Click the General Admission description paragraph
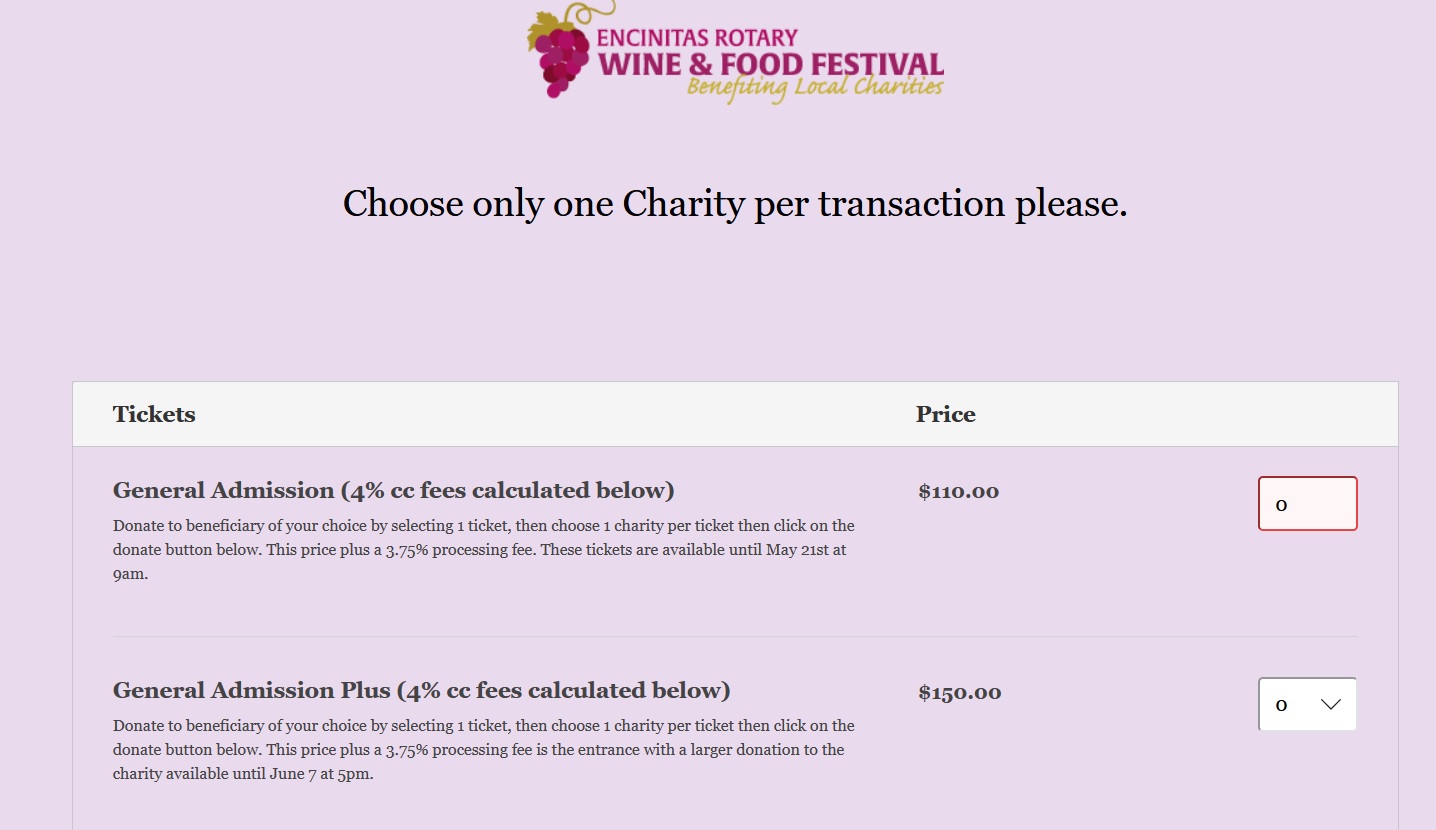Screen dimensions: 1436x830 coord(483,549)
